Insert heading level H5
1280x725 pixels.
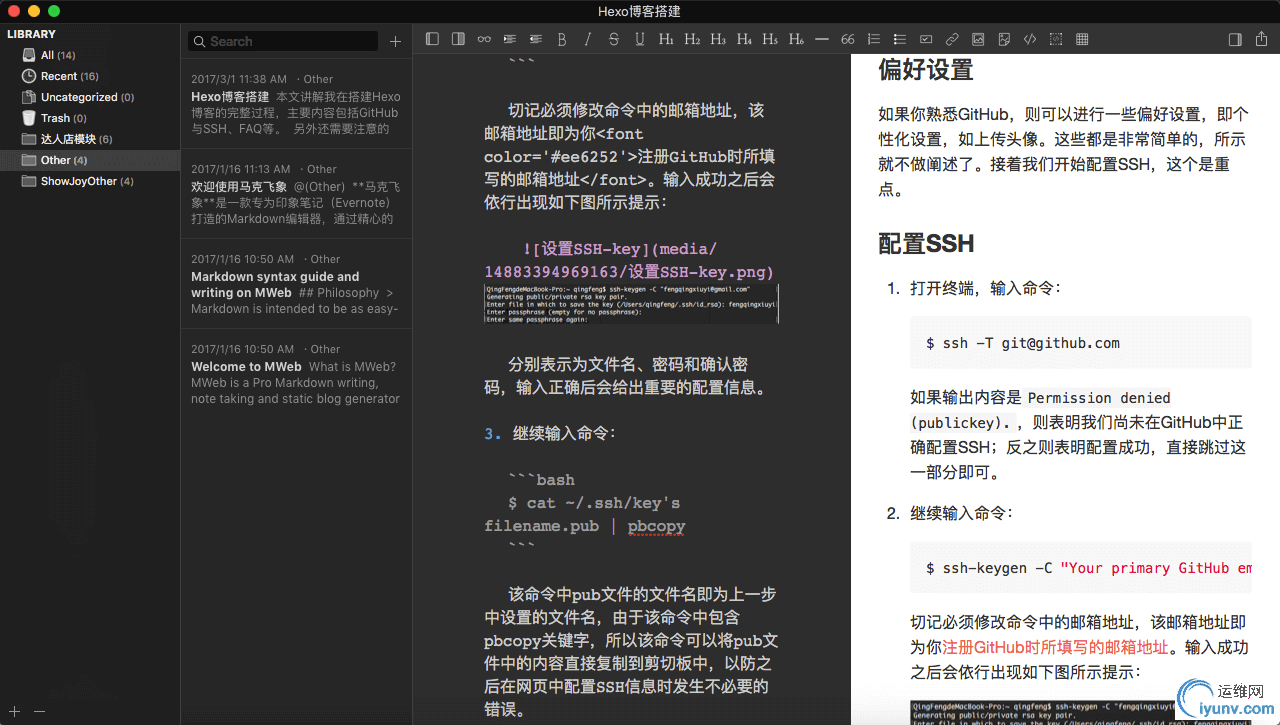coord(770,39)
